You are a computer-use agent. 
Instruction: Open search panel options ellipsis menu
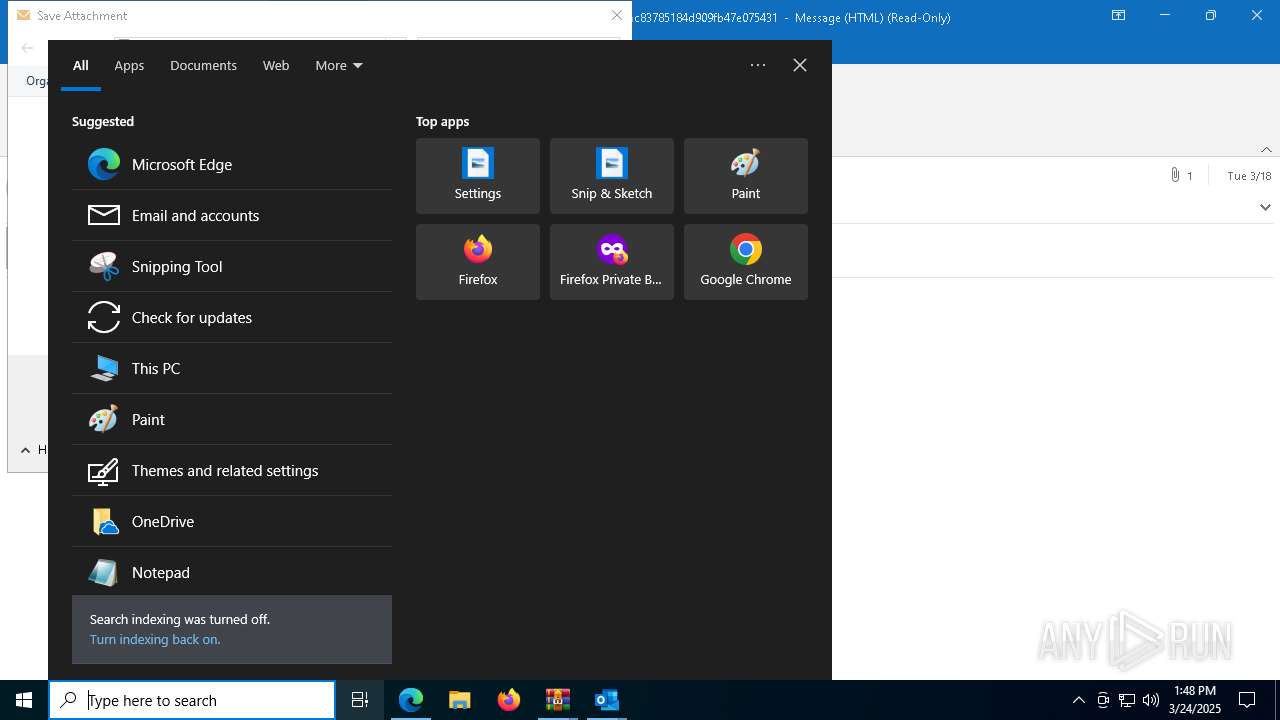click(x=758, y=65)
